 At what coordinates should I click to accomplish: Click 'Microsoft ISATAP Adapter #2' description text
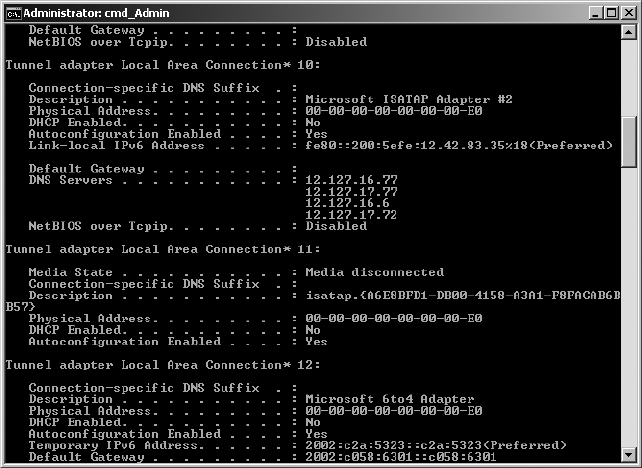(x=408, y=99)
